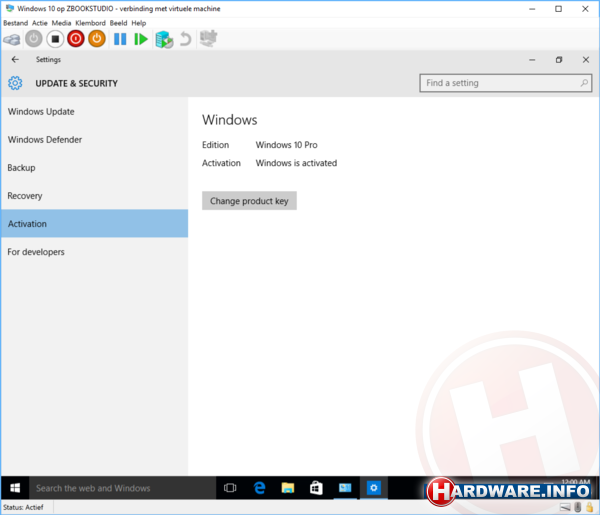600x515 pixels.
Task: Open the Store from the taskbar
Action: click(316, 488)
